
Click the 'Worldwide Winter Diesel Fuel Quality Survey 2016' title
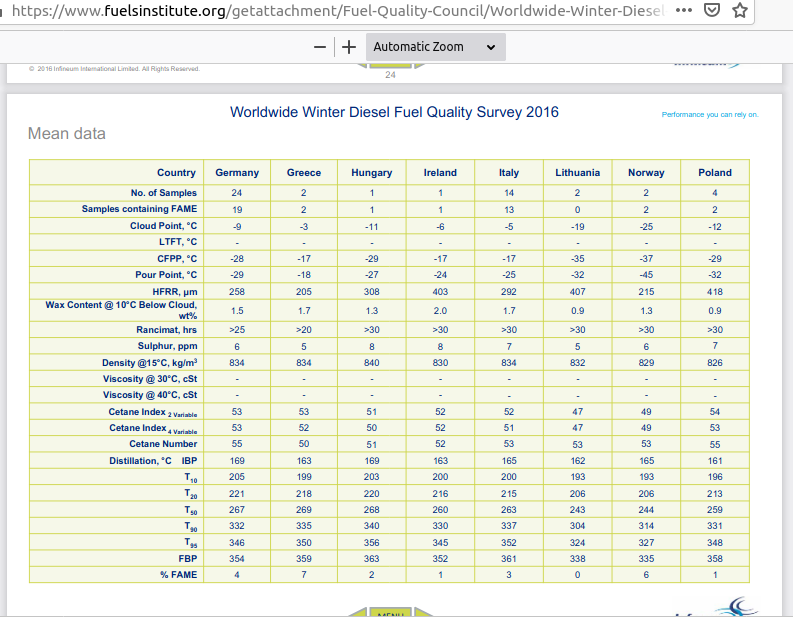point(394,112)
